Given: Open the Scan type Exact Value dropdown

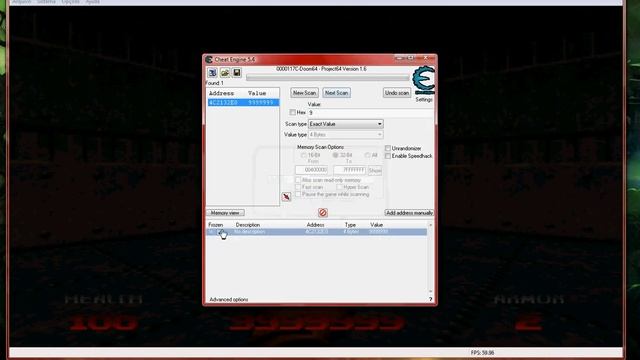Looking at the screenshot, I should [x=346, y=124].
